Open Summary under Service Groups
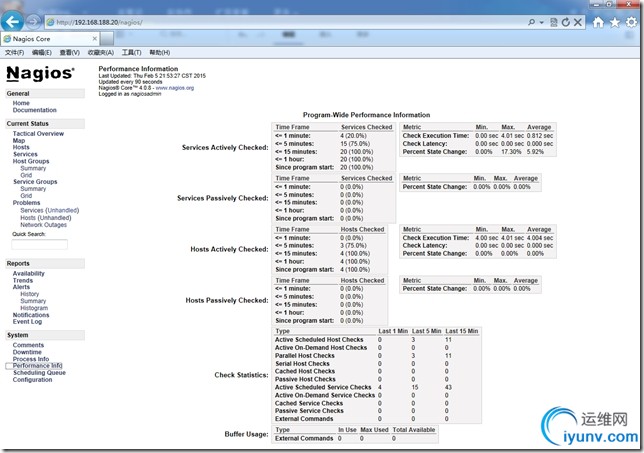644x453 pixels. coord(33,189)
